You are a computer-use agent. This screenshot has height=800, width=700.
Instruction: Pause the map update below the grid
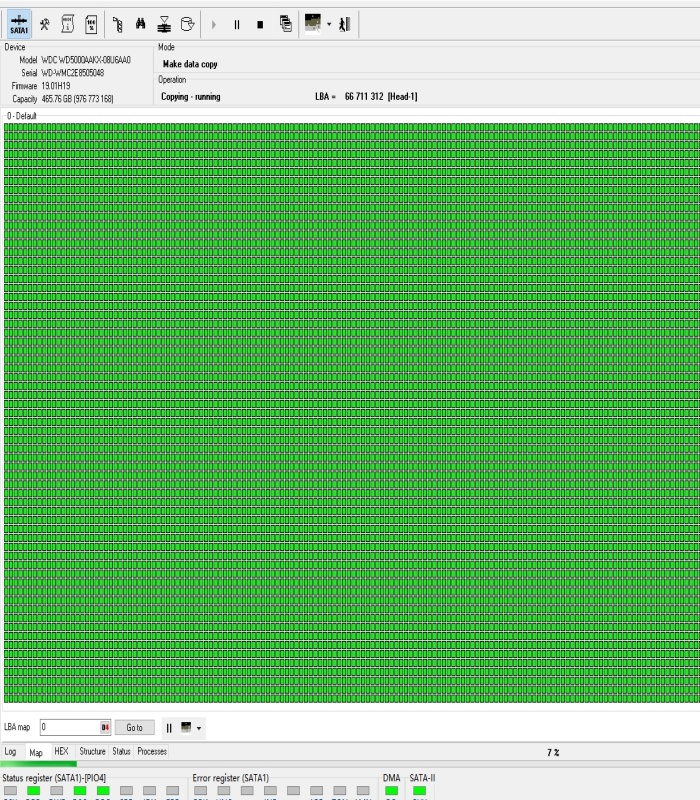point(169,728)
